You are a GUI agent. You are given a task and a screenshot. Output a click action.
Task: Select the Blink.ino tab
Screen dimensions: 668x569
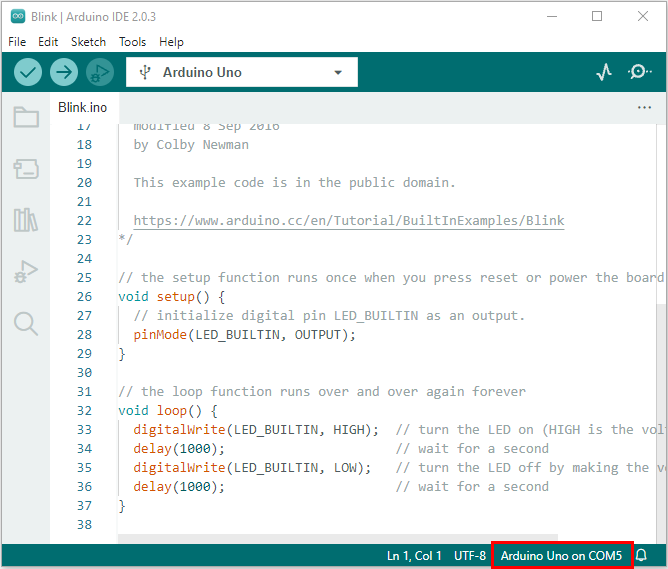point(83,107)
